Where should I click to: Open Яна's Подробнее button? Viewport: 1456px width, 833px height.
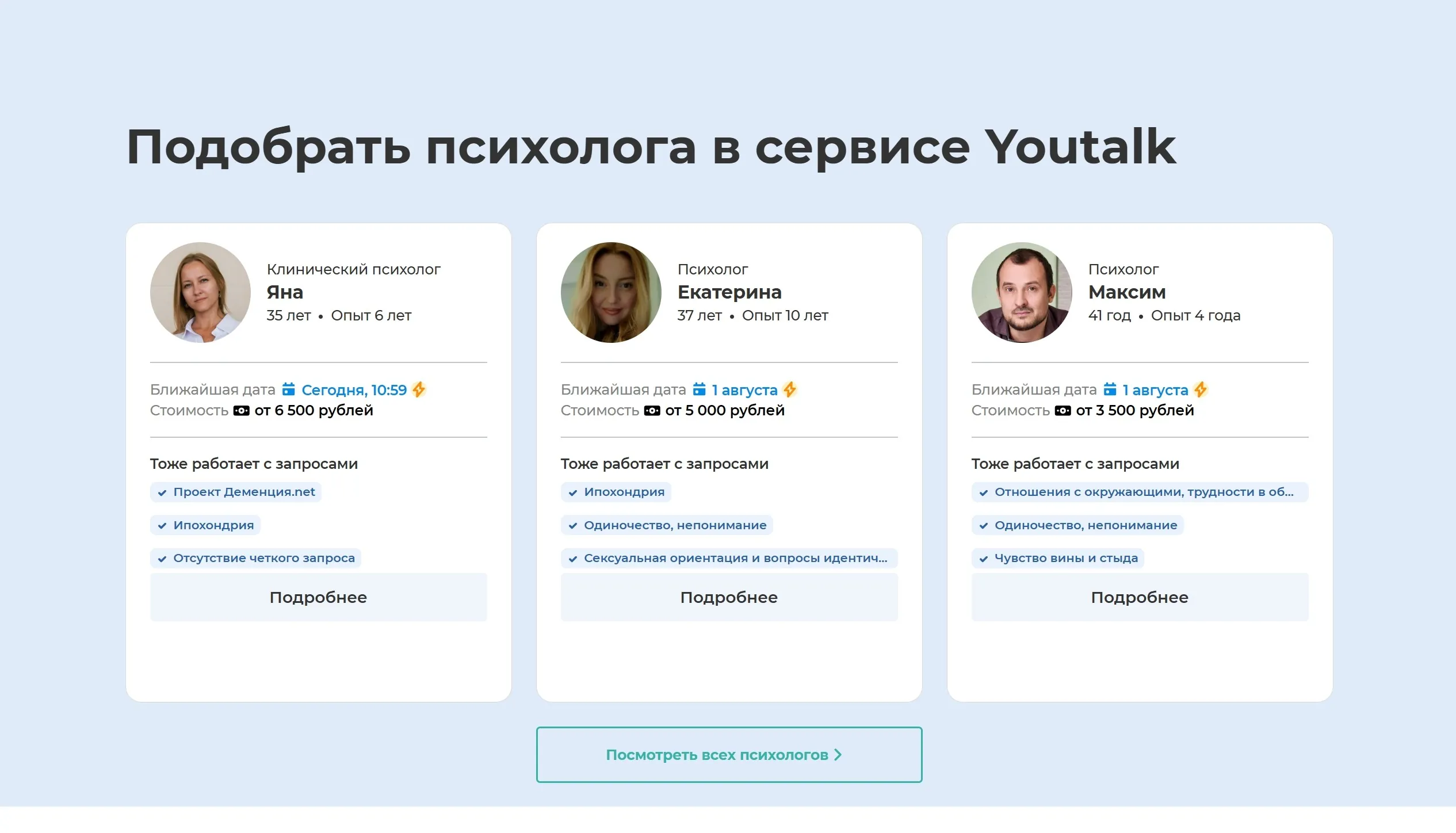point(318,597)
